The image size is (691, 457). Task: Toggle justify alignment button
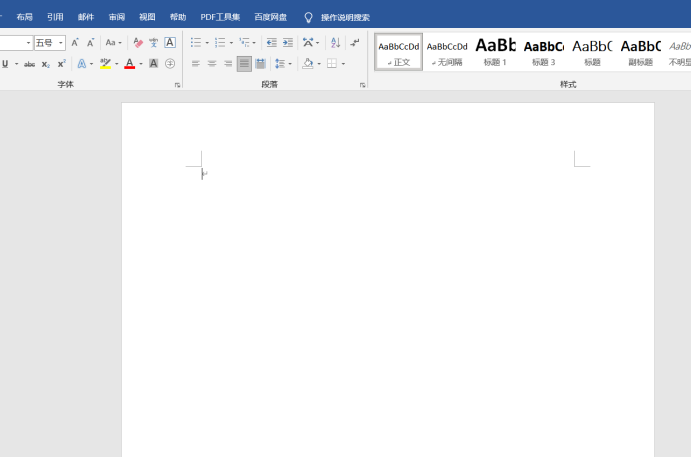click(244, 64)
